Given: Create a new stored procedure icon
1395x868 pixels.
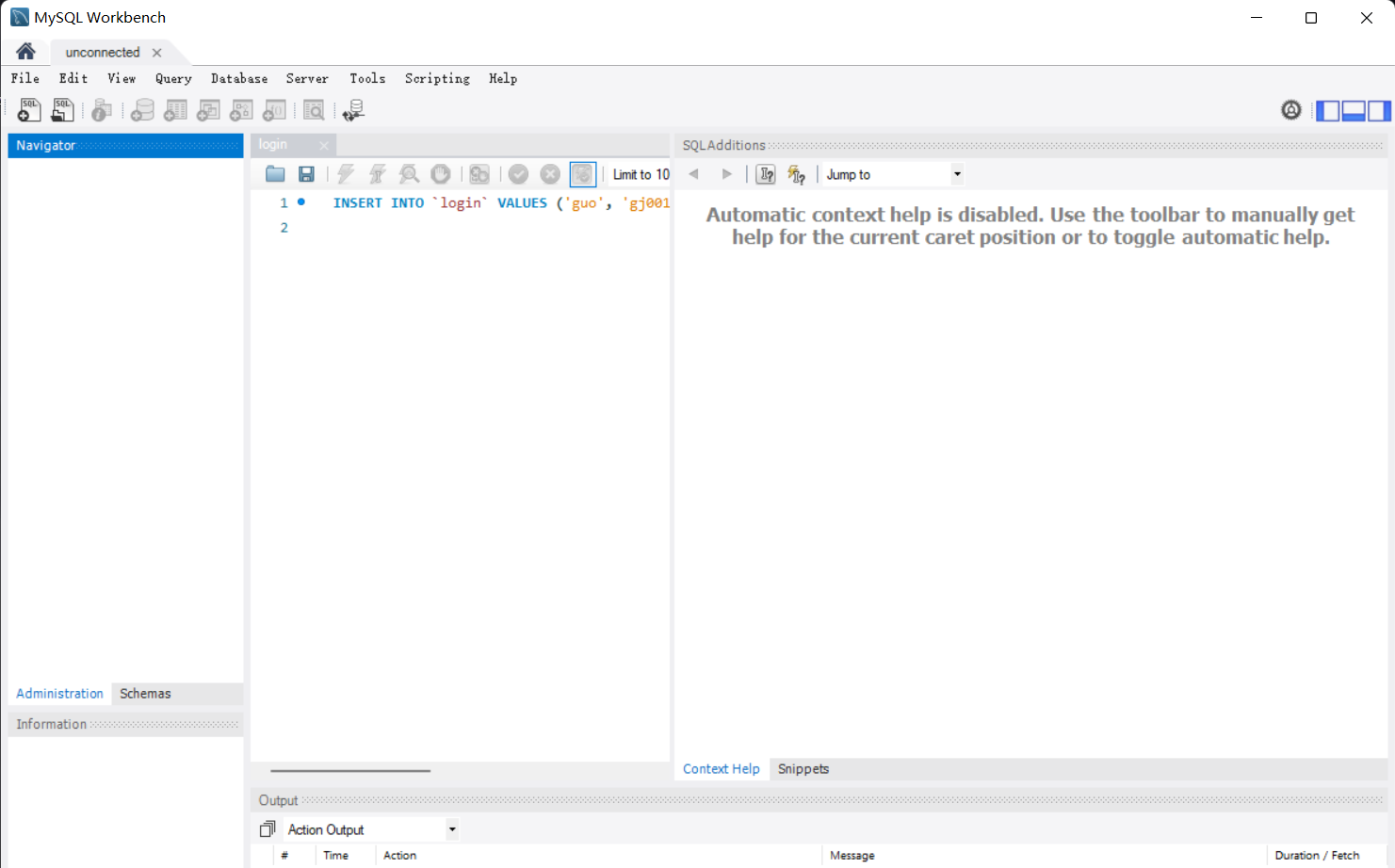Looking at the screenshot, I should click(241, 110).
